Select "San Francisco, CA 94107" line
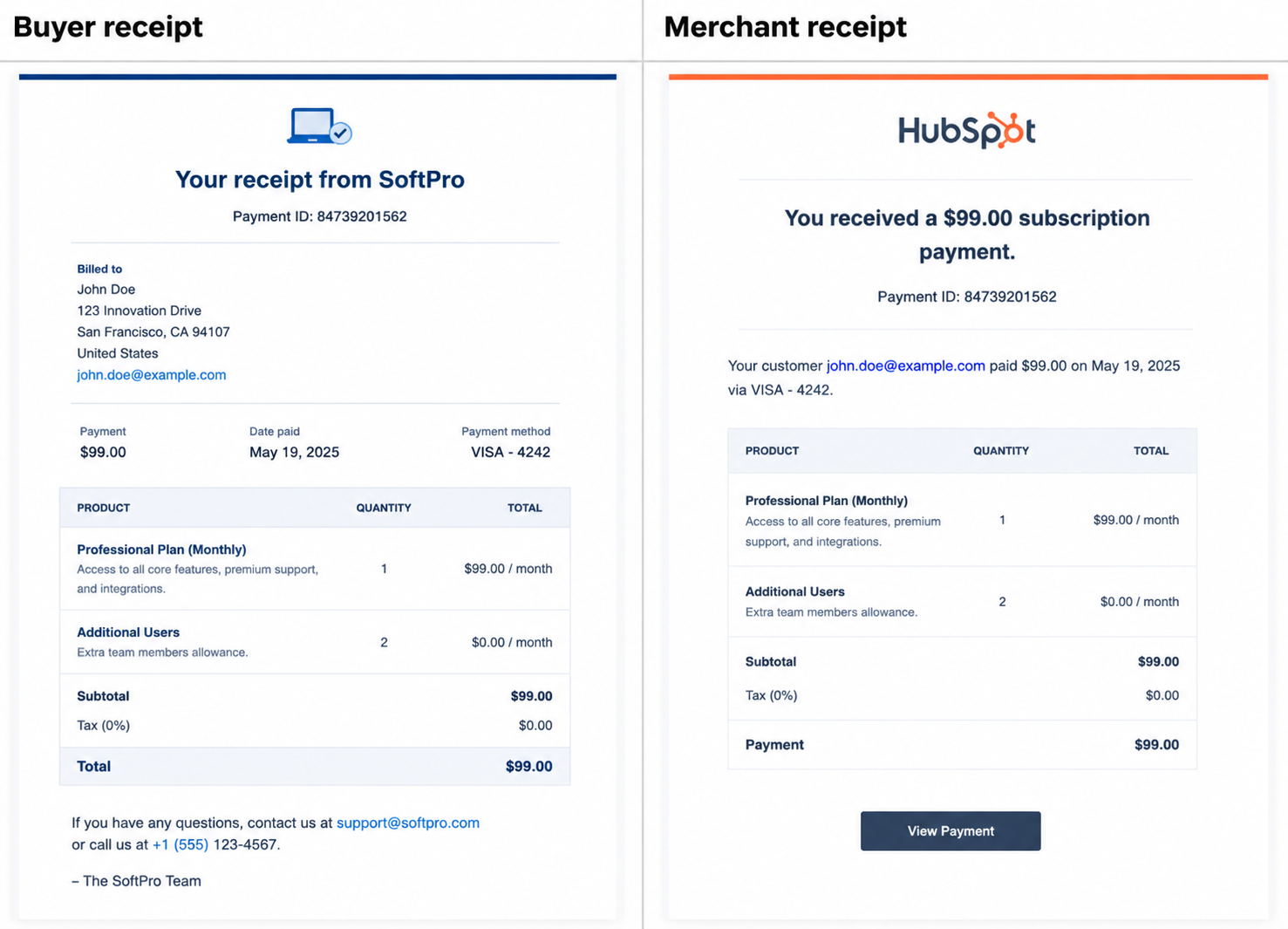 (x=153, y=332)
